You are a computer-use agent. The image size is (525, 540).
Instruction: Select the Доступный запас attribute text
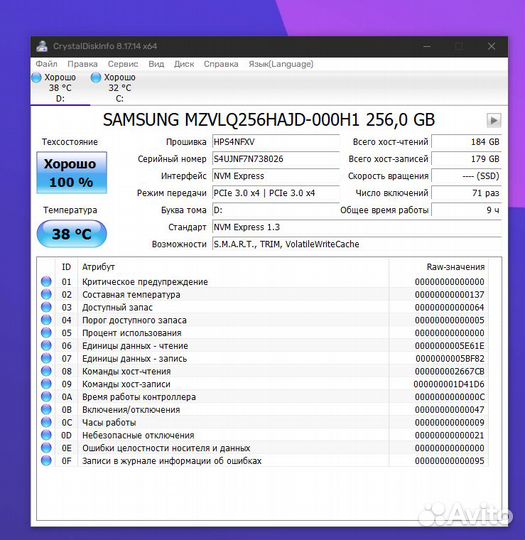[x=117, y=308]
